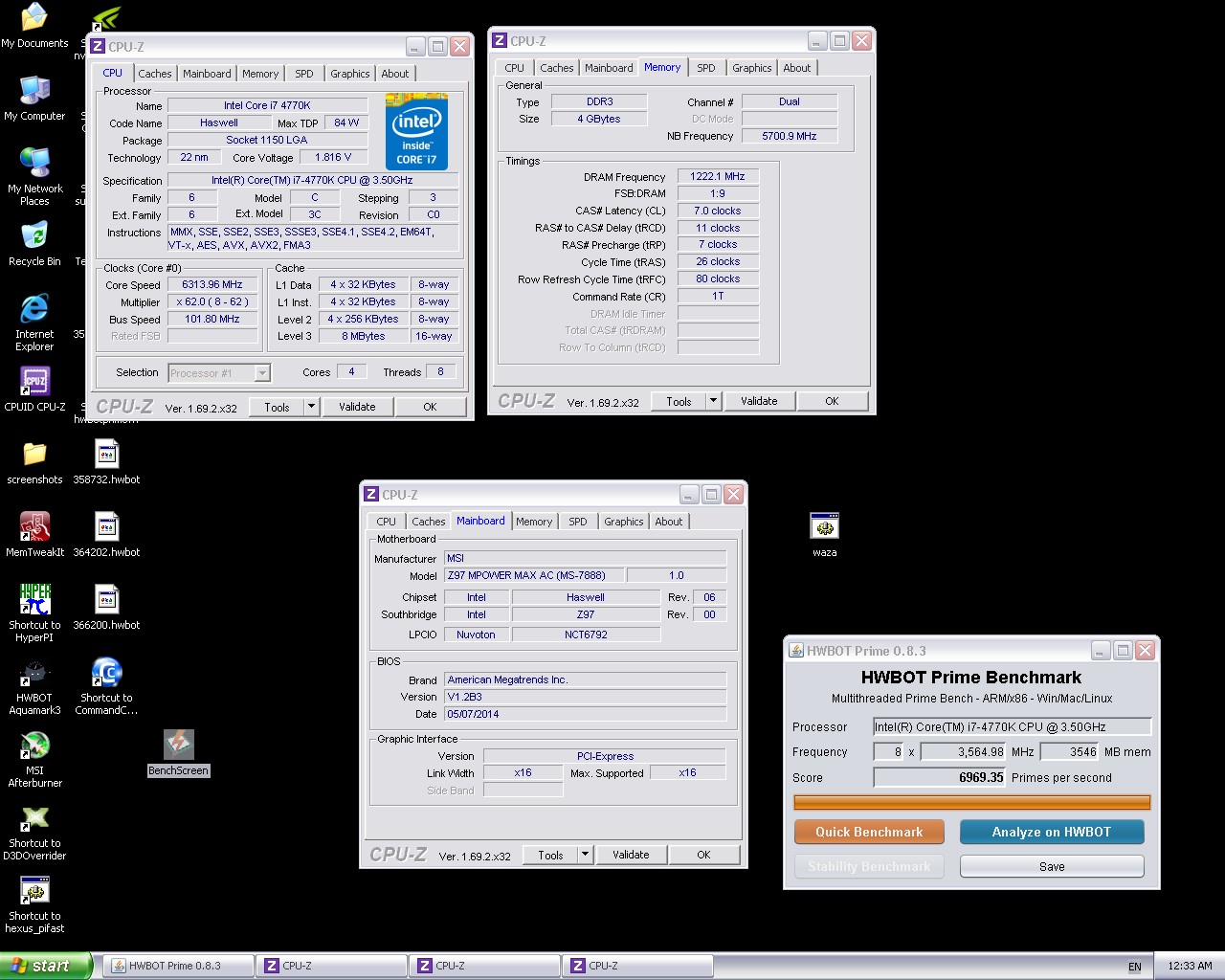The image size is (1225, 980).
Task: Click CPU-Z title icon in CPU window
Action: 98,46
